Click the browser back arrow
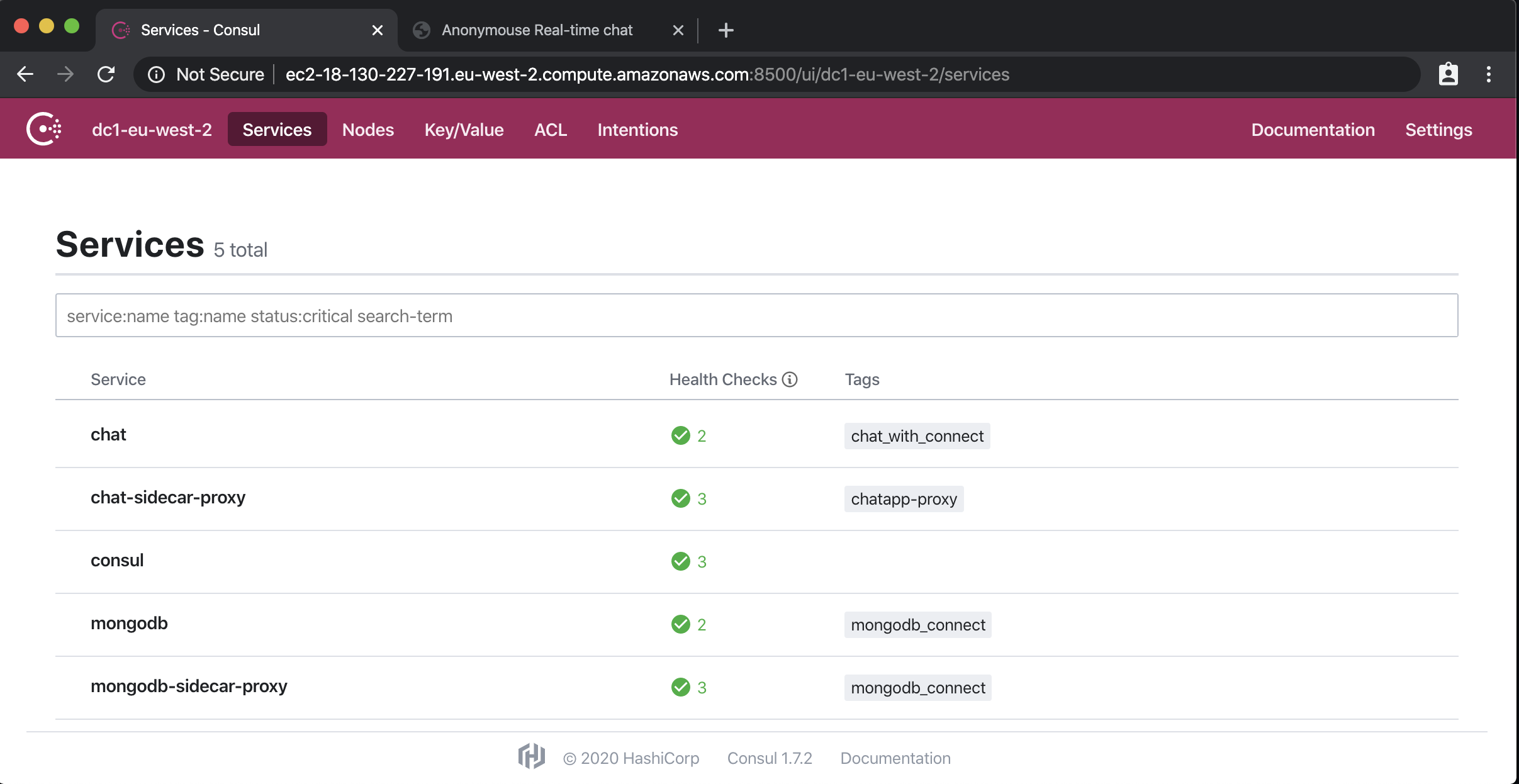Image resolution: width=1519 pixels, height=784 pixels. [25, 74]
